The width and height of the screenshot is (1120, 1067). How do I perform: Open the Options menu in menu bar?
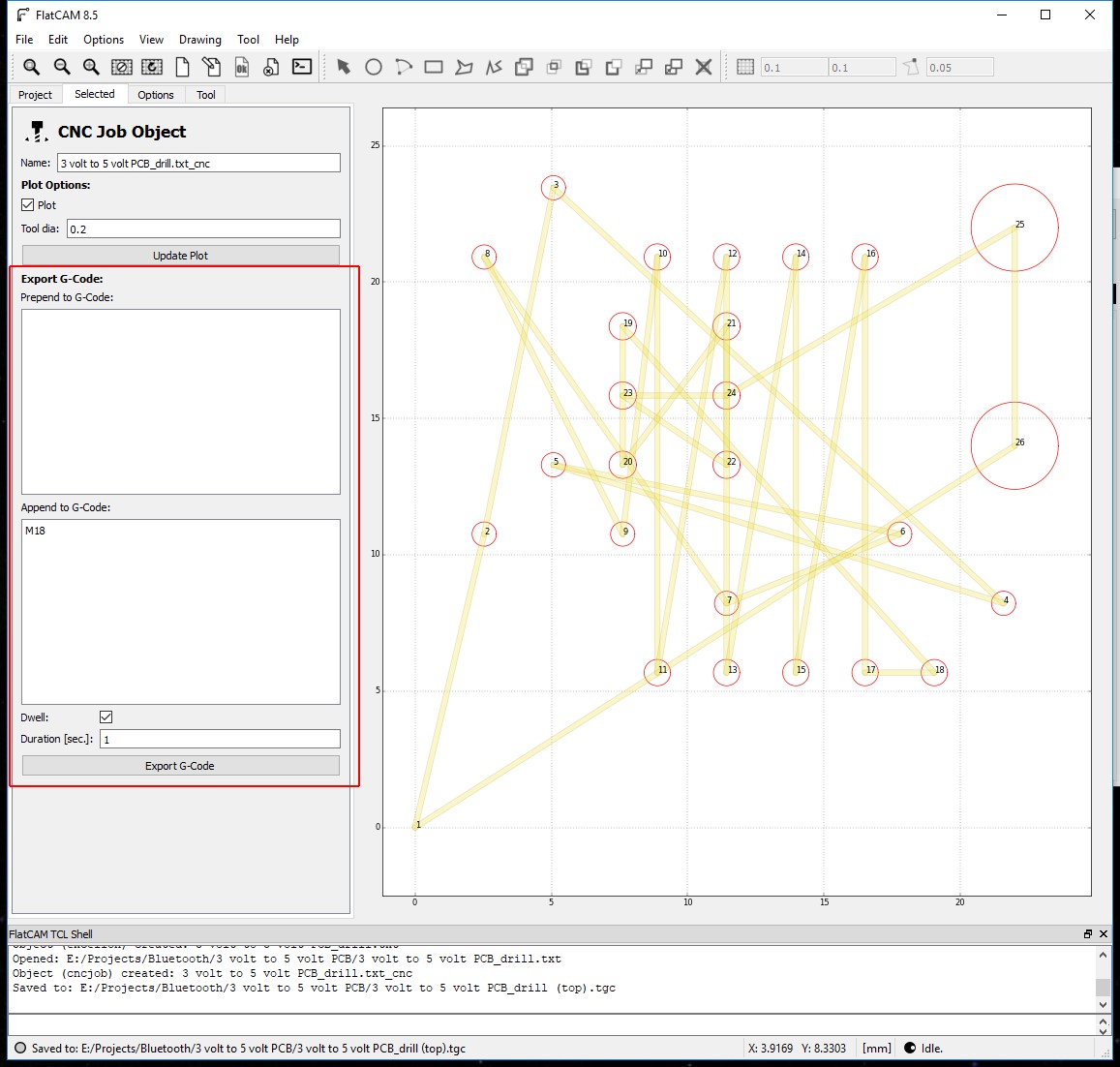click(104, 40)
